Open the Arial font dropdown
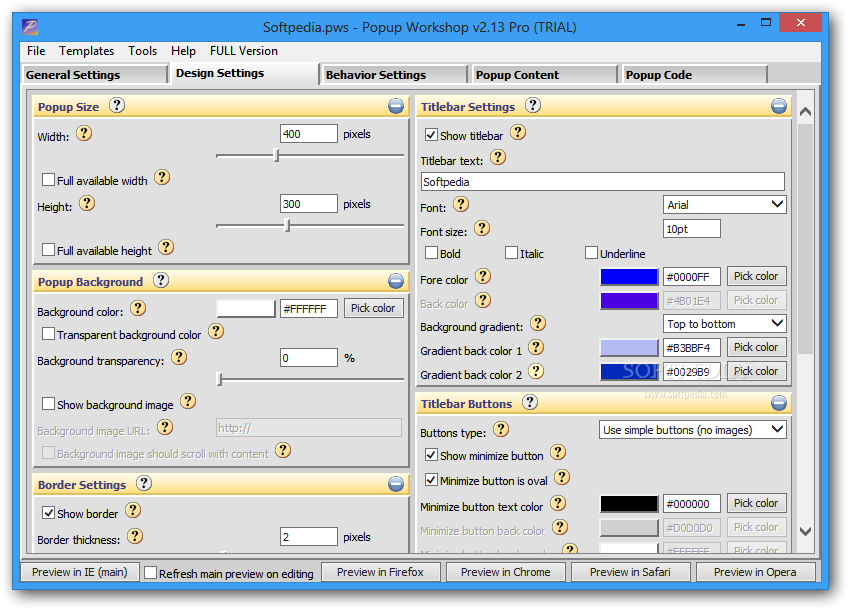The height and width of the screenshot is (610, 849). (x=724, y=205)
